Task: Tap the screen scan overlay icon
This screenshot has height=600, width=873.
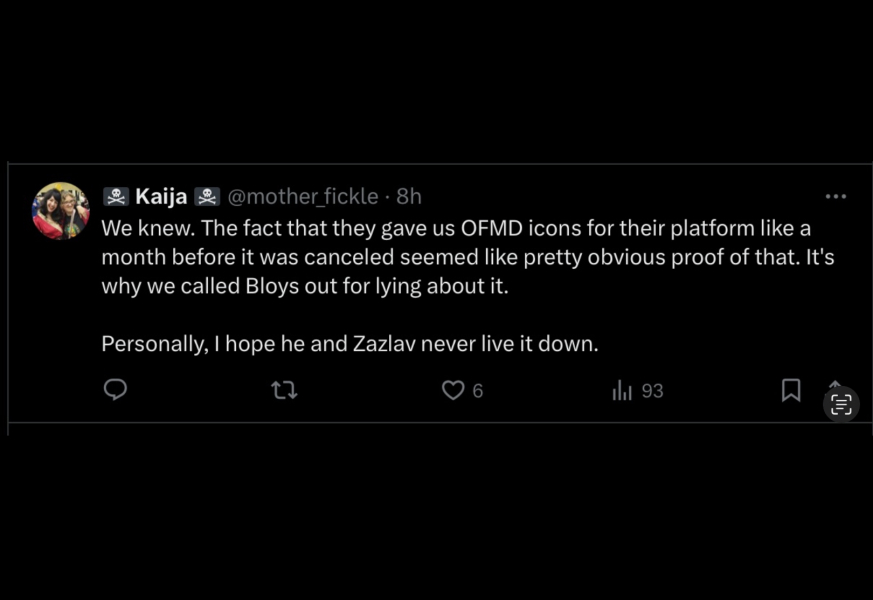Action: [x=841, y=404]
